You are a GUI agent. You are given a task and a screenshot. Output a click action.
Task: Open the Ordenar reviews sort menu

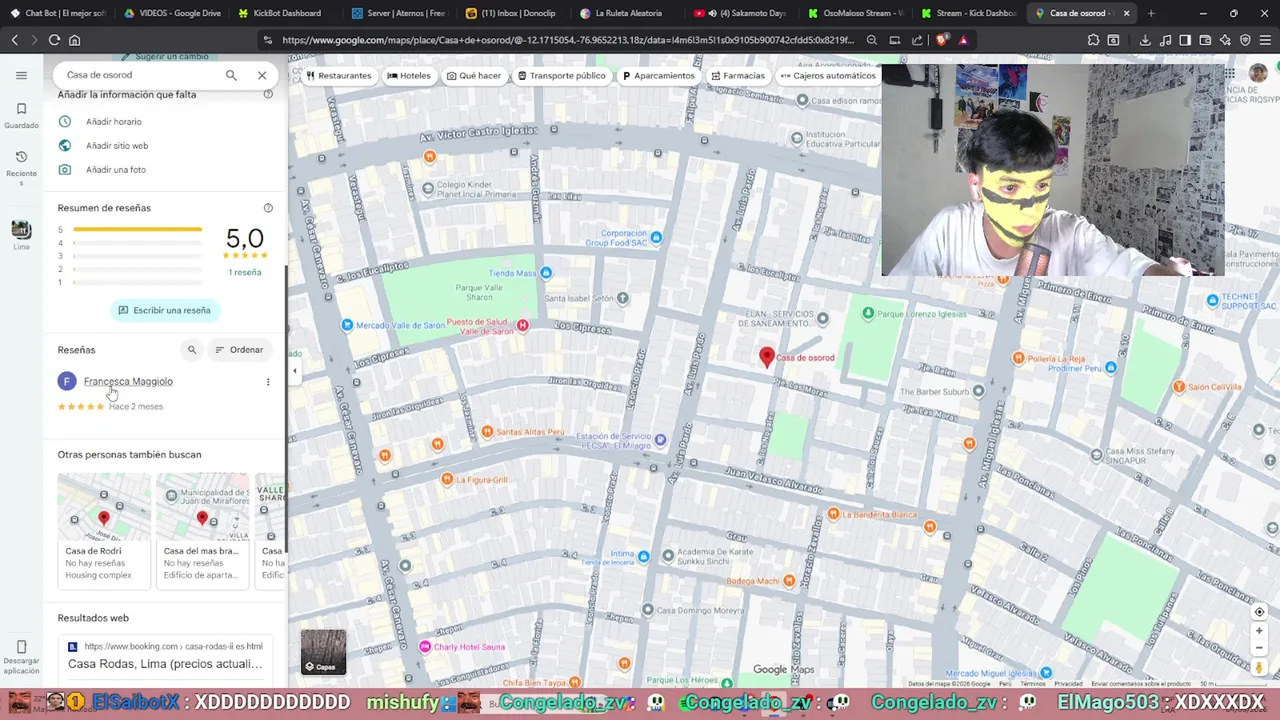pyautogui.click(x=239, y=350)
